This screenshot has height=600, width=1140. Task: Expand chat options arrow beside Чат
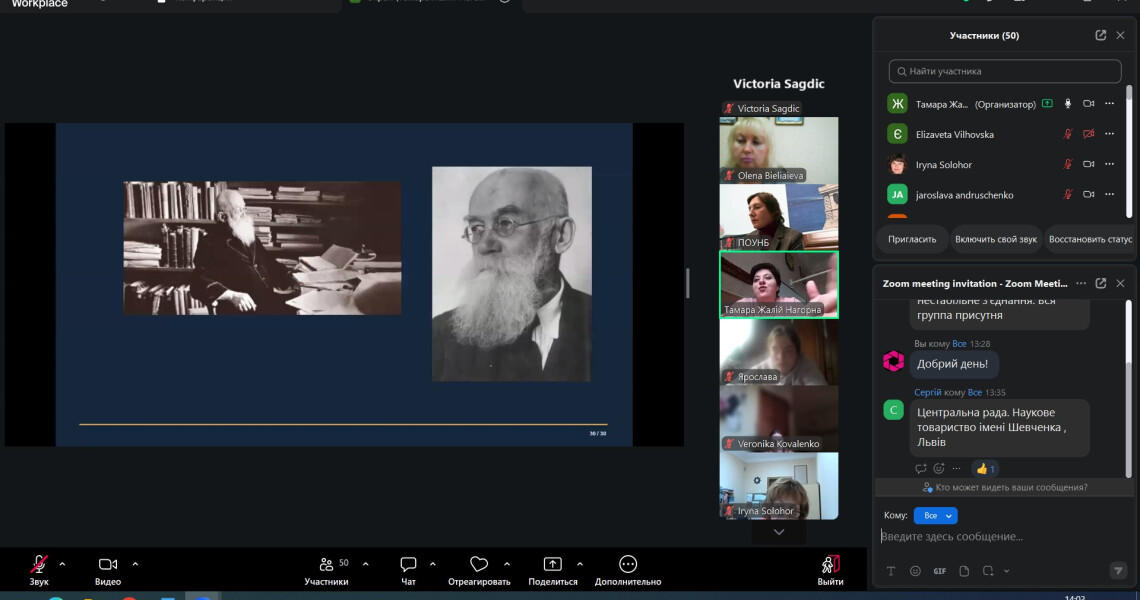click(x=433, y=564)
